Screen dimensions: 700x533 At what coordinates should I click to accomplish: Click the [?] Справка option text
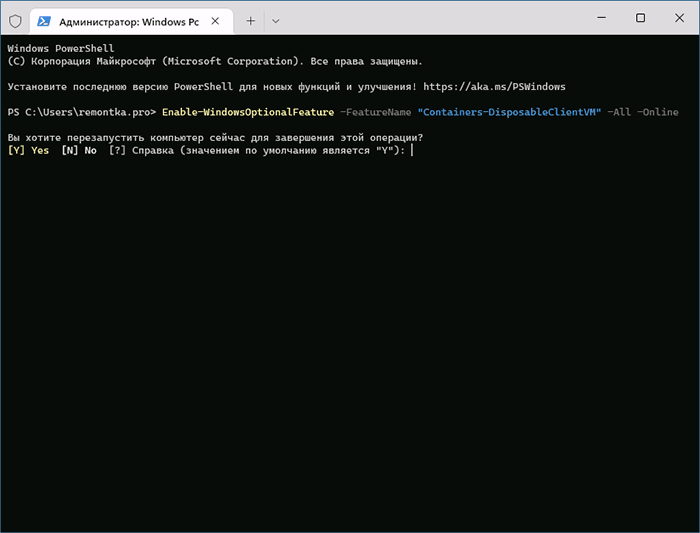[141, 150]
